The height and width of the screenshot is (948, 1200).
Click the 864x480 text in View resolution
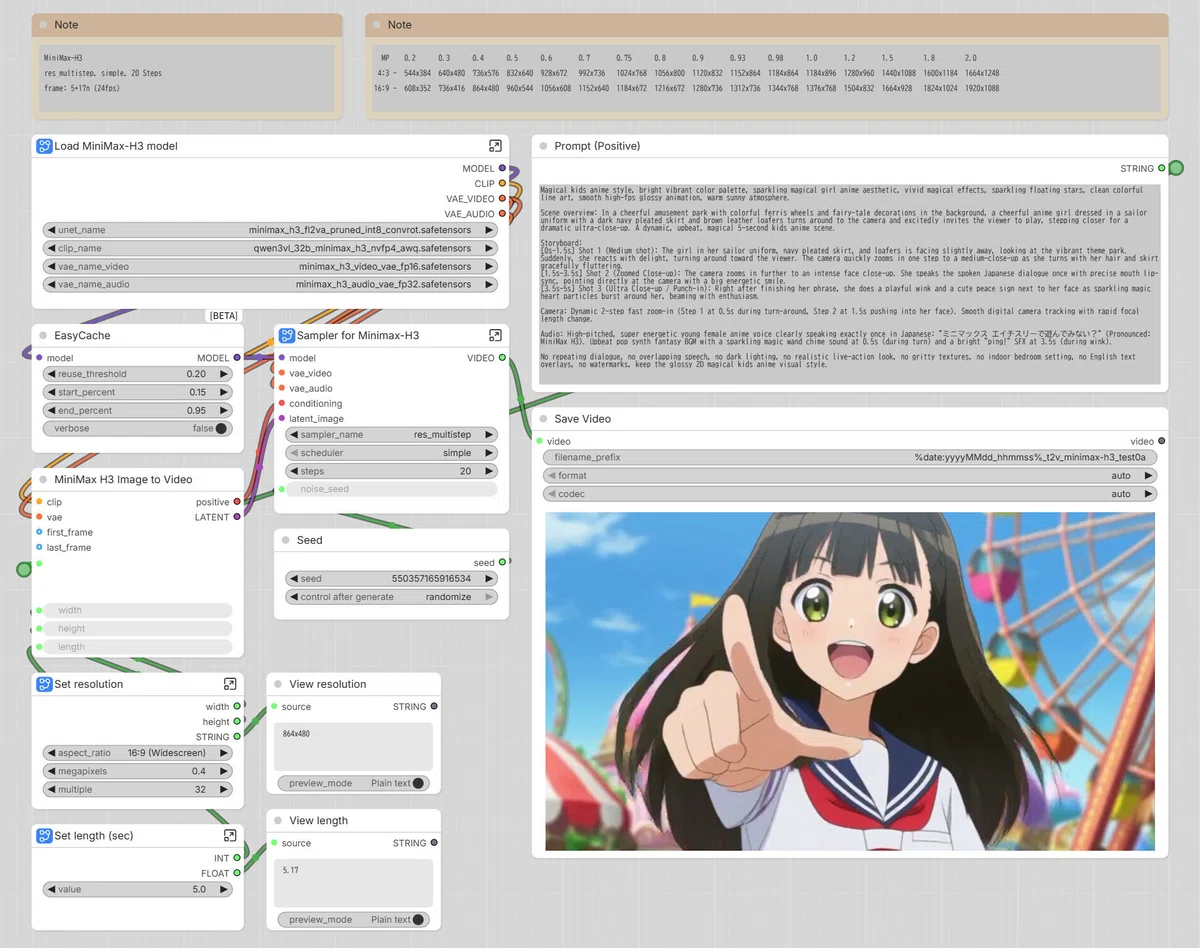[x=298, y=733]
